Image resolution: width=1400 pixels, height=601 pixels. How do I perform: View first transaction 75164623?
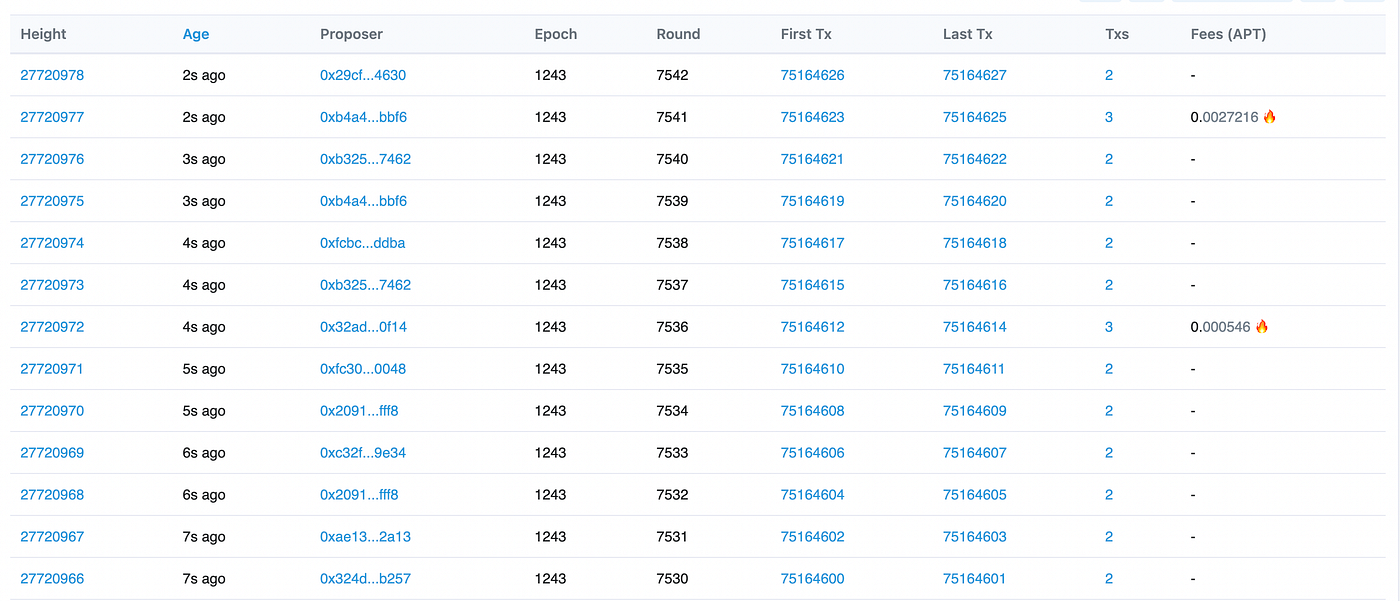pyautogui.click(x=812, y=117)
